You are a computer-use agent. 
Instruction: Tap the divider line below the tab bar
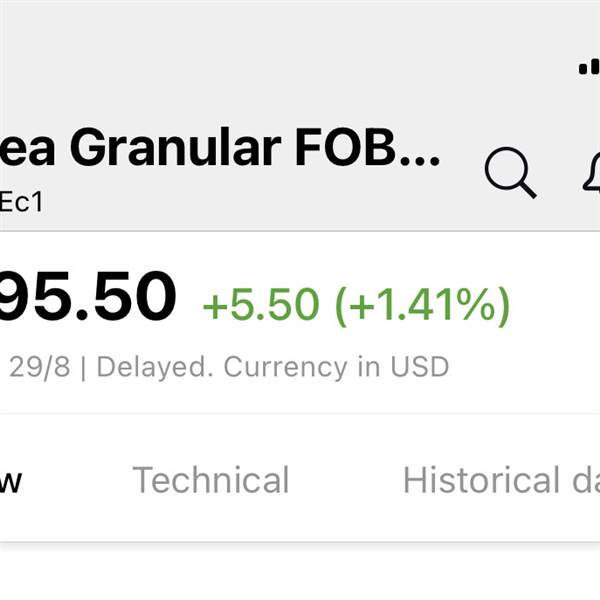(x=300, y=542)
